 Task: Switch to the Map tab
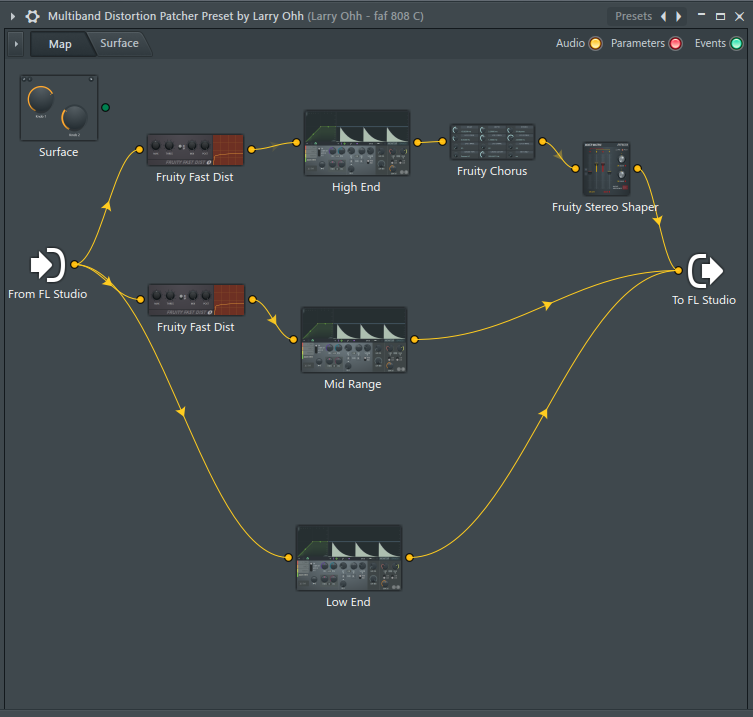[x=60, y=44]
